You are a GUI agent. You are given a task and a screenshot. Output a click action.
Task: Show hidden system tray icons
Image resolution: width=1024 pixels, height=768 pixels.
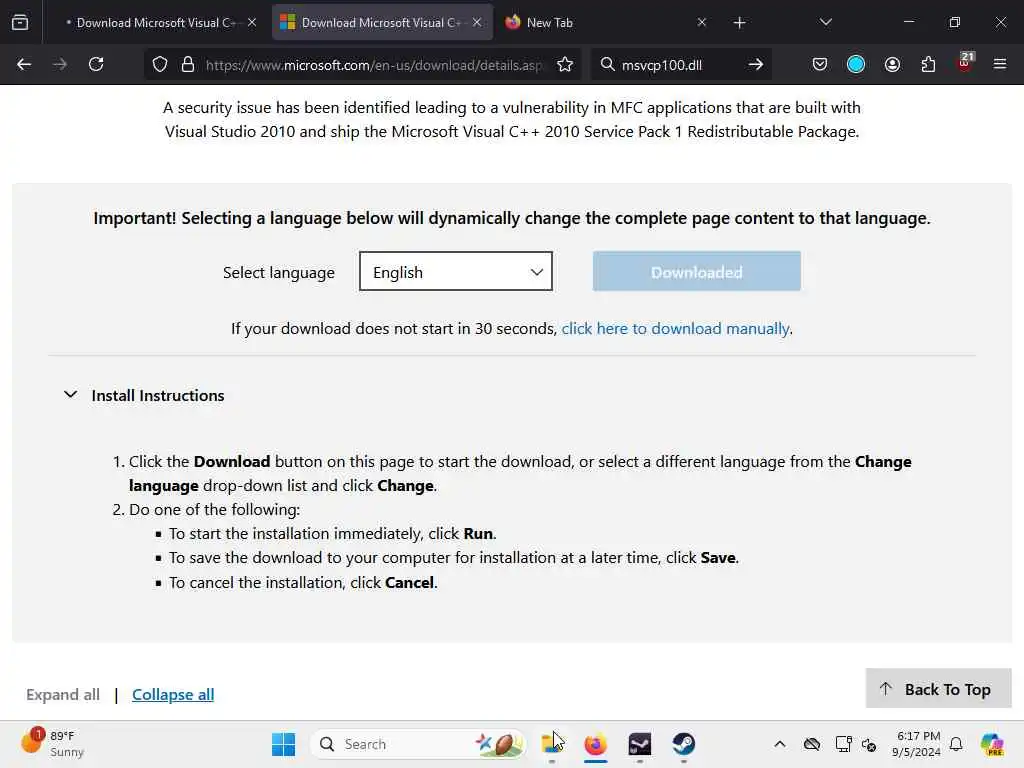(x=780, y=744)
